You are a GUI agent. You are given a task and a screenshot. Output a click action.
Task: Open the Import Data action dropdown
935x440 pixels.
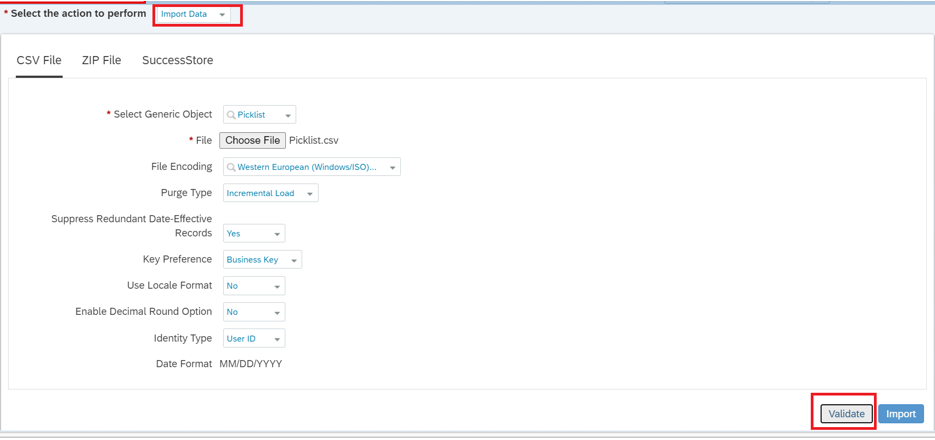(x=194, y=14)
